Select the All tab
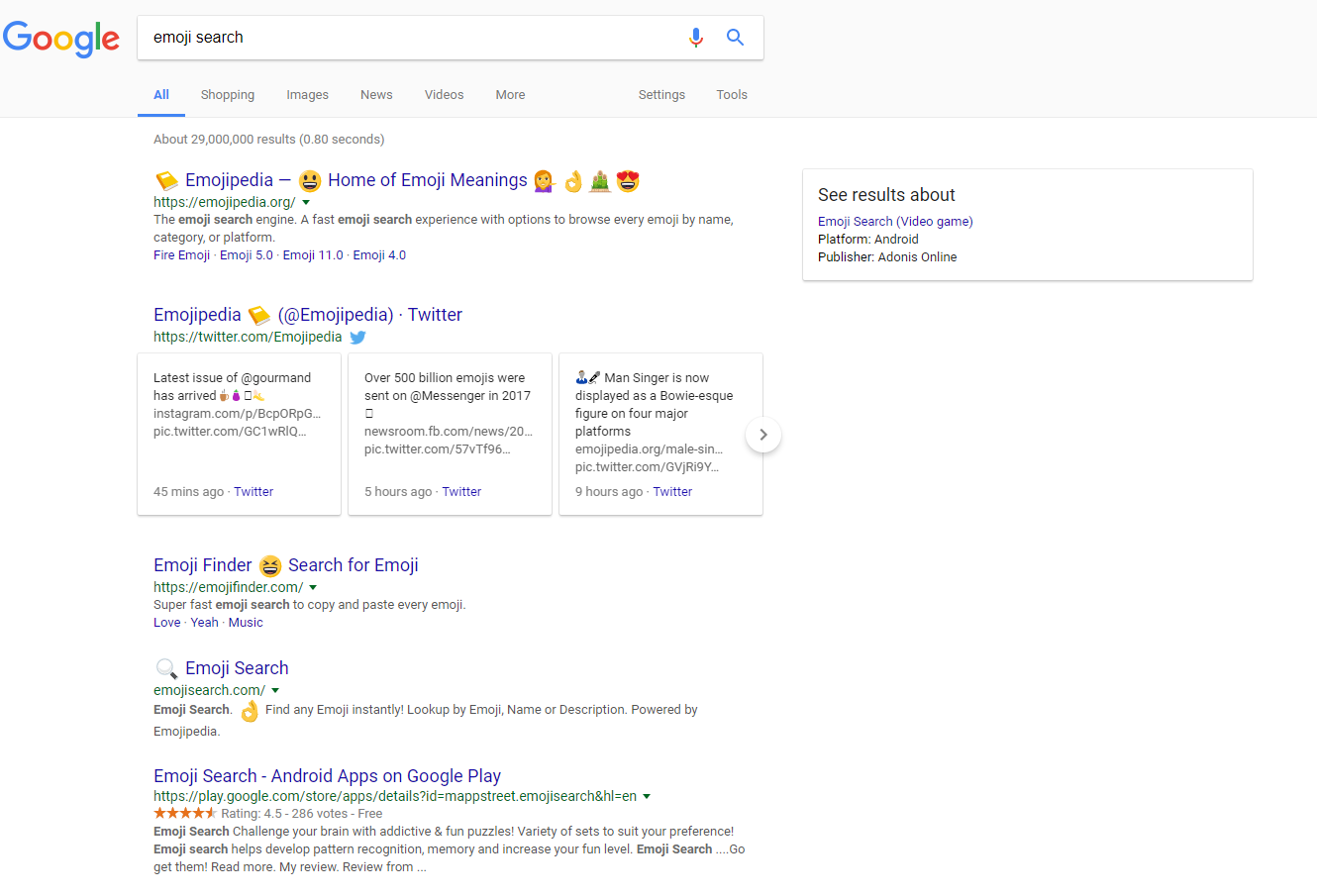Screen dimensions: 1317x896 161,95
